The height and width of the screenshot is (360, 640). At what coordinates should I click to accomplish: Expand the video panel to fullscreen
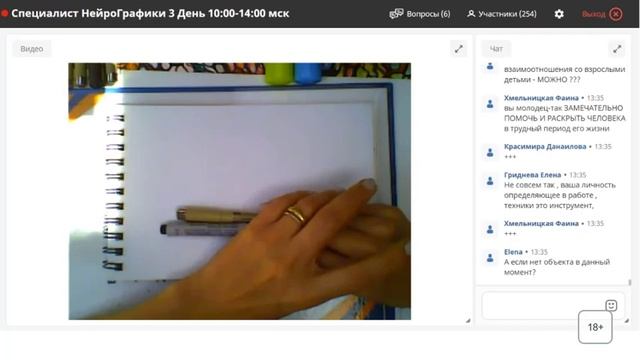(459, 49)
